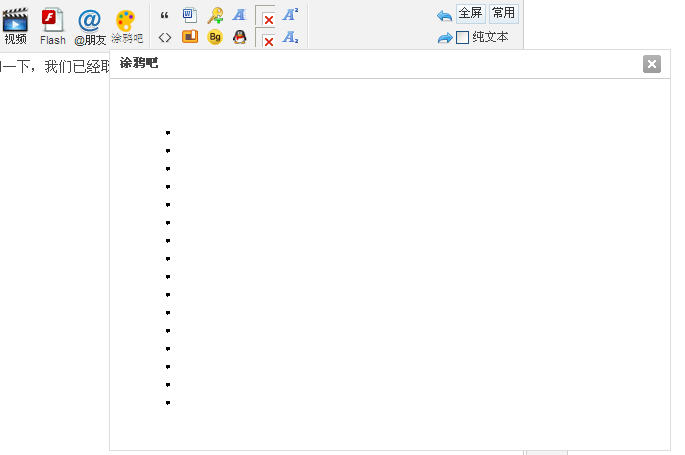
Task: Click the 视频 video insert icon
Action: (x=15, y=25)
